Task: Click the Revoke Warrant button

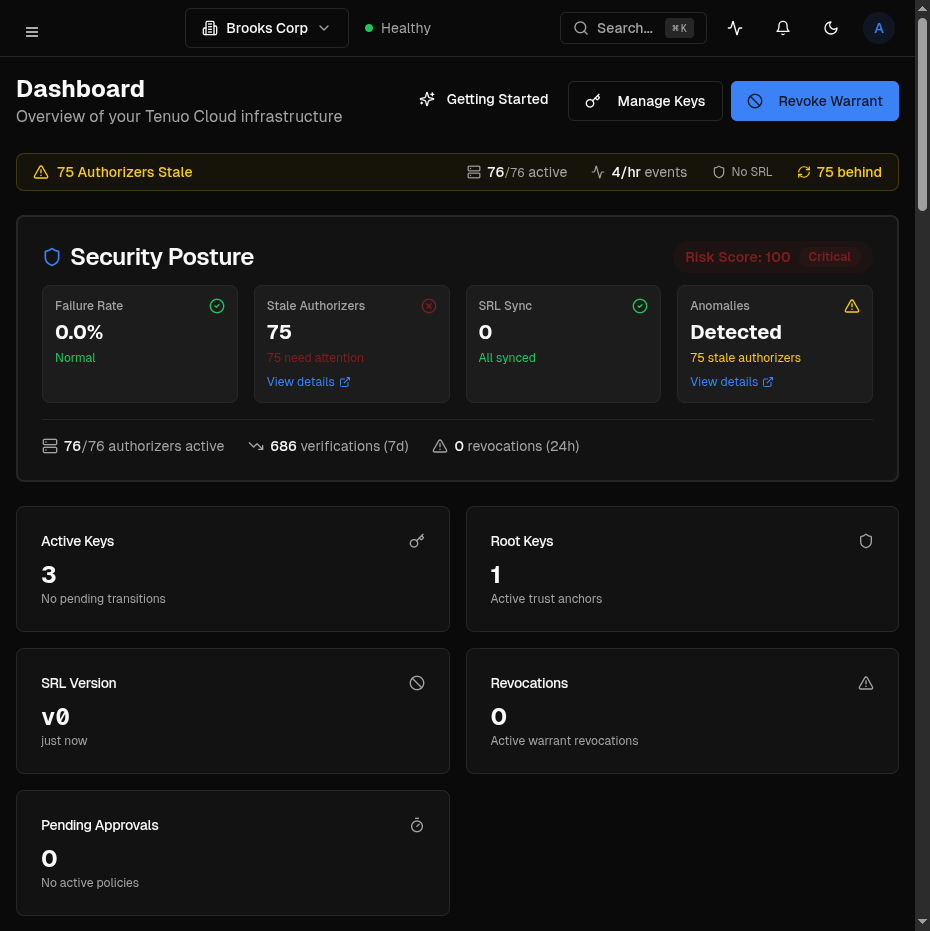Action: pyautogui.click(x=814, y=101)
